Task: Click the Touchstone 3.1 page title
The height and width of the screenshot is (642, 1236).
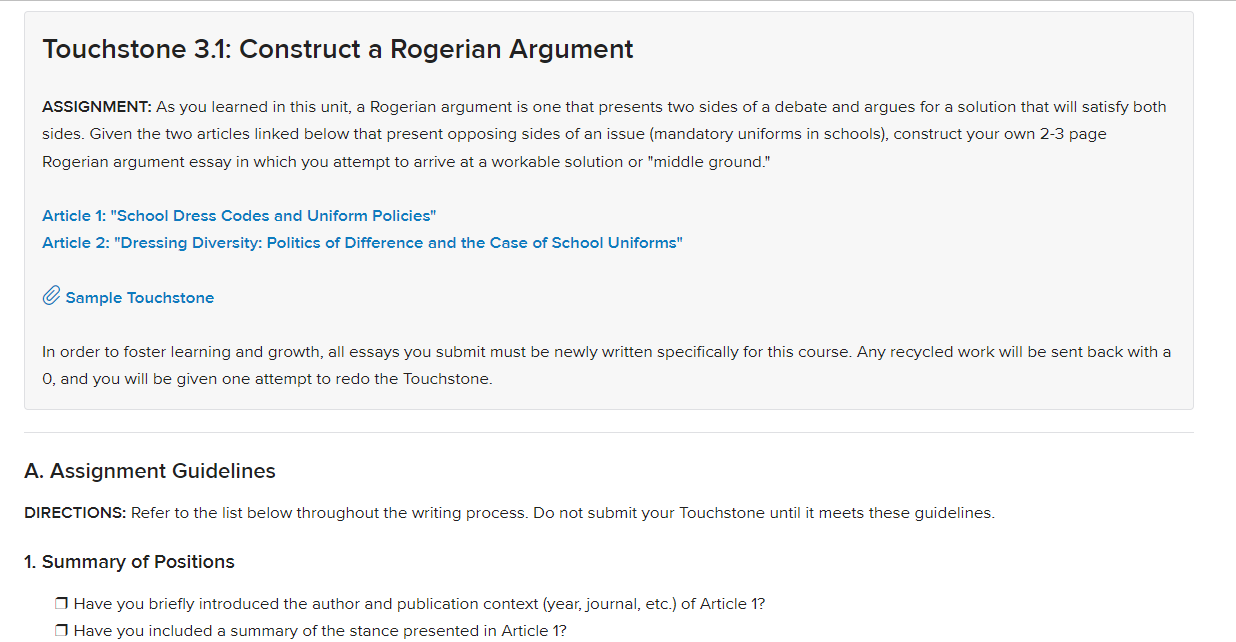Action: coord(338,49)
